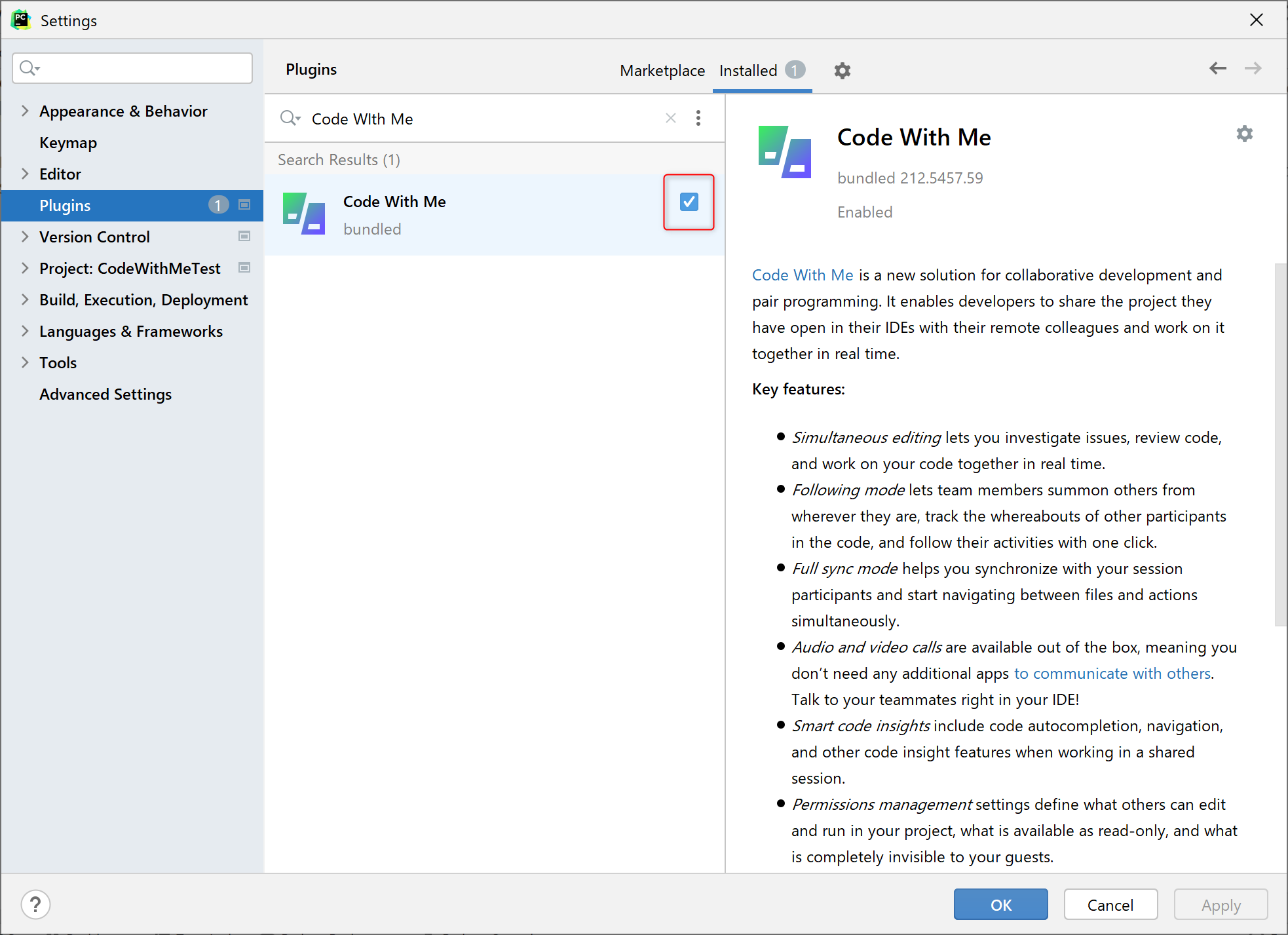Click the 'Simultaneous editing' feature text
This screenshot has width=1288, height=935.
point(866,438)
